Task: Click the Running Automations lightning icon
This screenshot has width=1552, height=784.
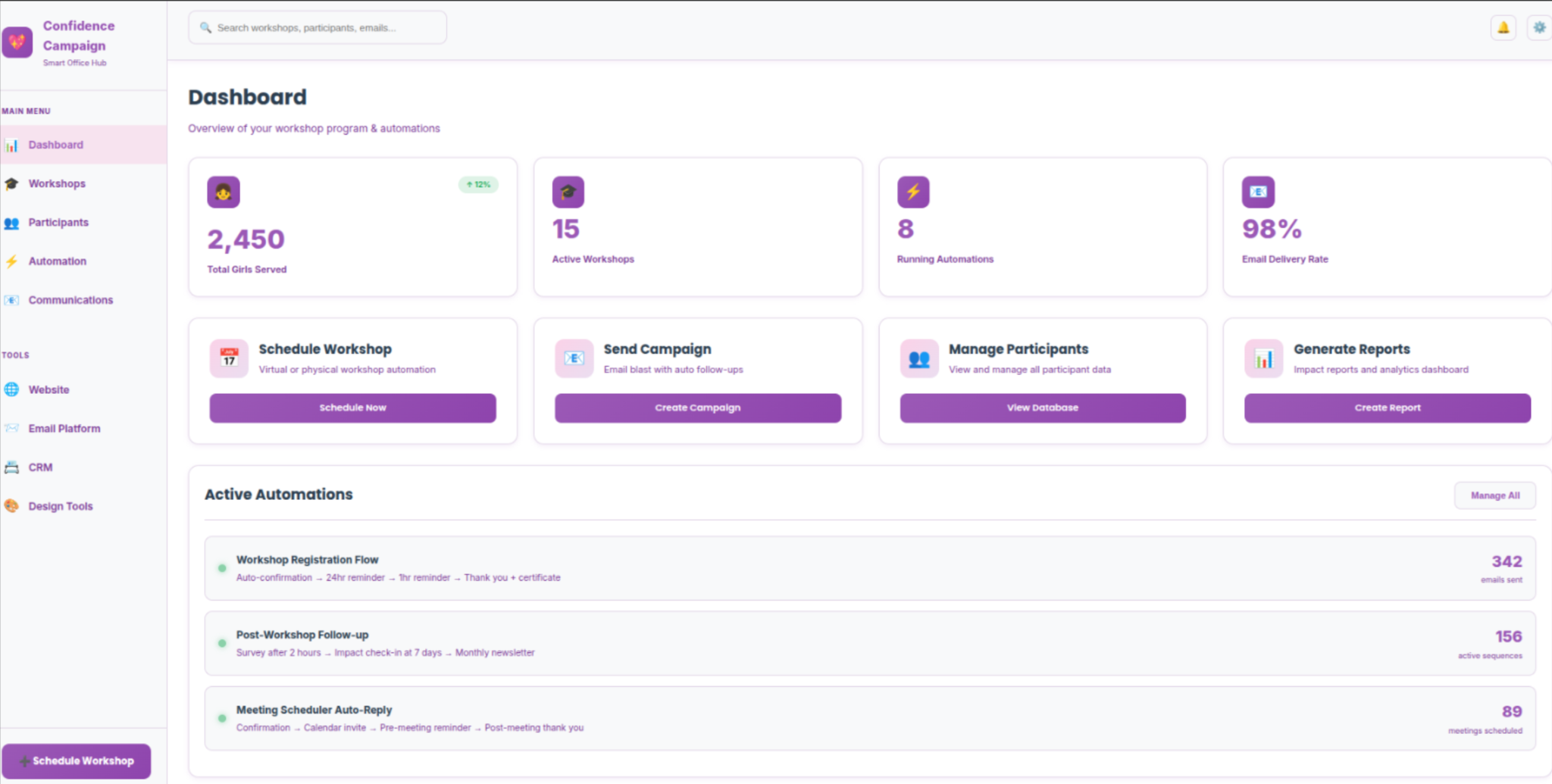Action: pos(913,192)
